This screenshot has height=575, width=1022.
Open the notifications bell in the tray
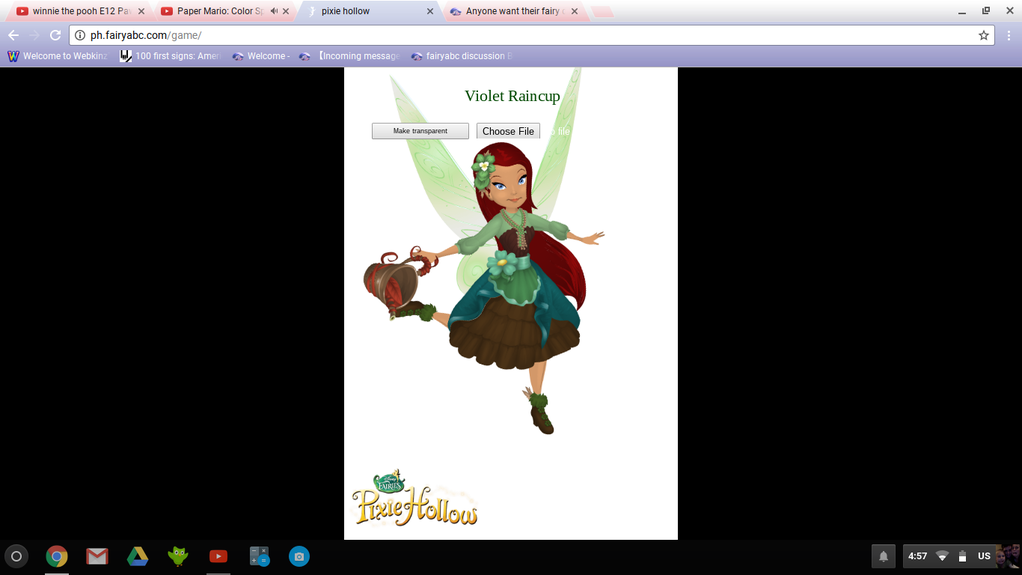[x=883, y=556]
